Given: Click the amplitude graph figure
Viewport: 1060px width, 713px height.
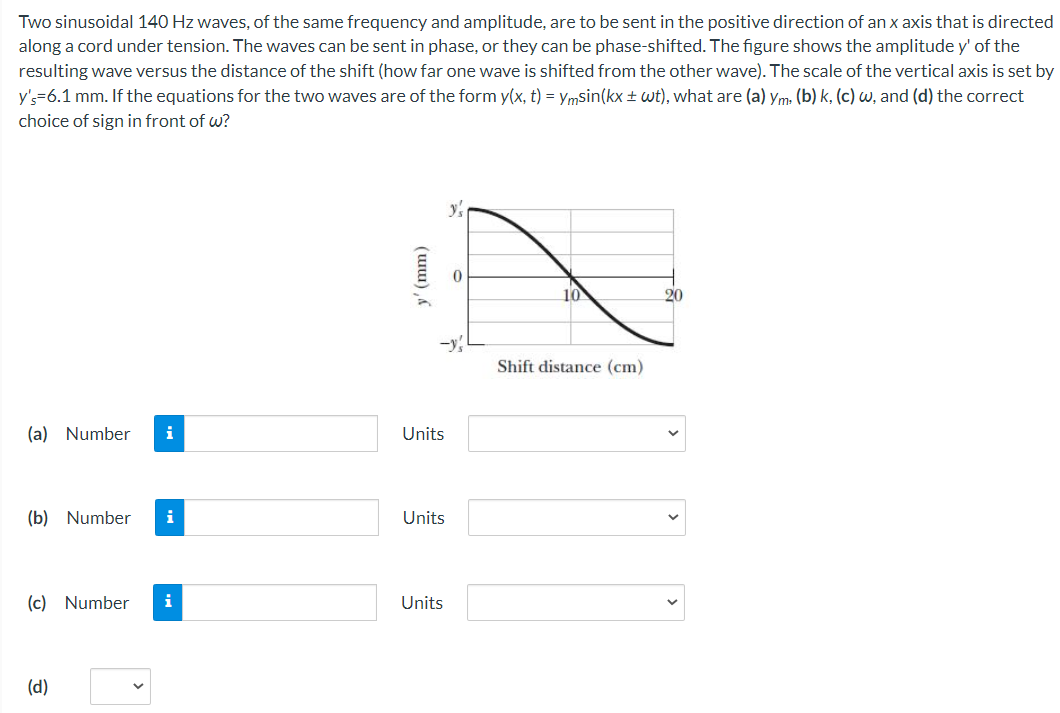Looking at the screenshot, I should pyautogui.click(x=572, y=275).
